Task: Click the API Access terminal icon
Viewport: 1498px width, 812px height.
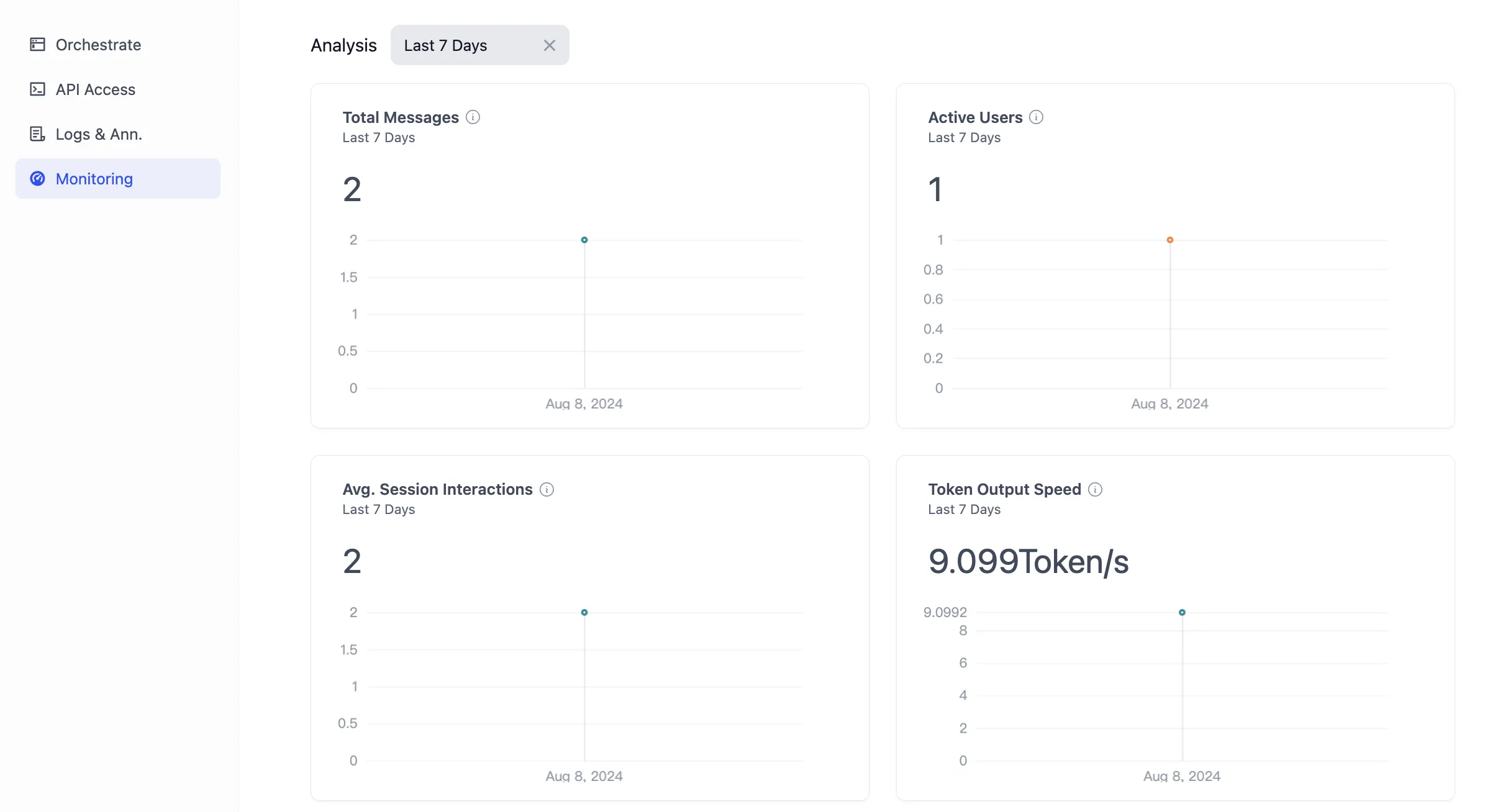Action: (x=37, y=89)
